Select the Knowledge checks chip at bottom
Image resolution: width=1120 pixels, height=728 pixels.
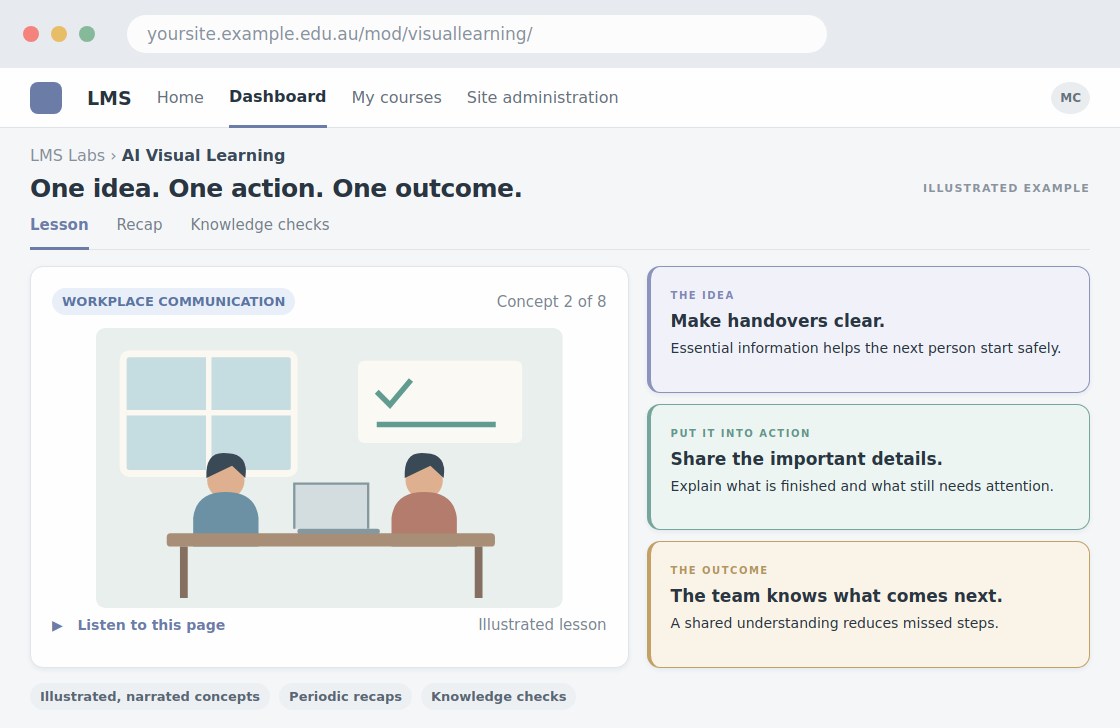point(499,697)
